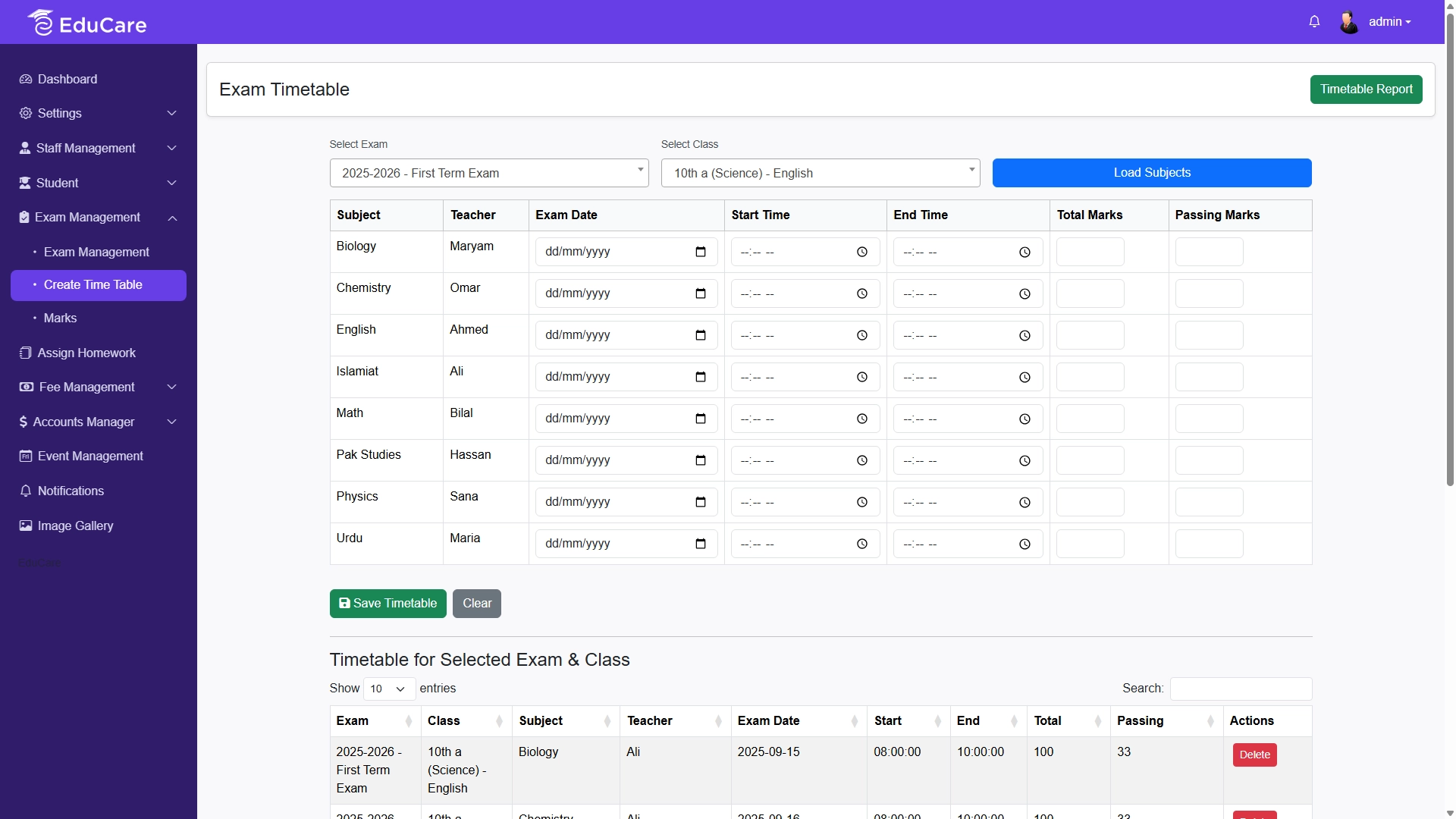Expand the Accounts Manager sidebar menu
This screenshot has width=1456, height=819.
pos(99,422)
